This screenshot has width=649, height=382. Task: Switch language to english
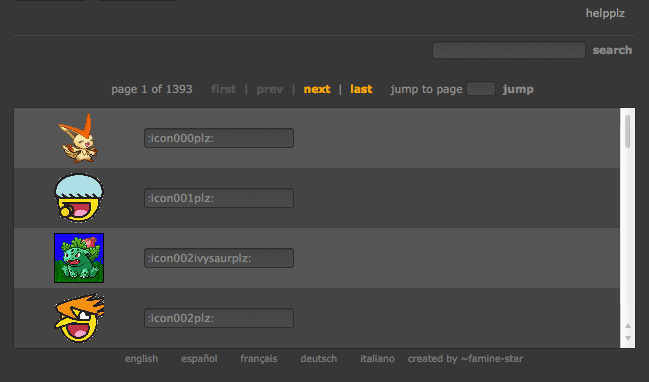pos(142,358)
